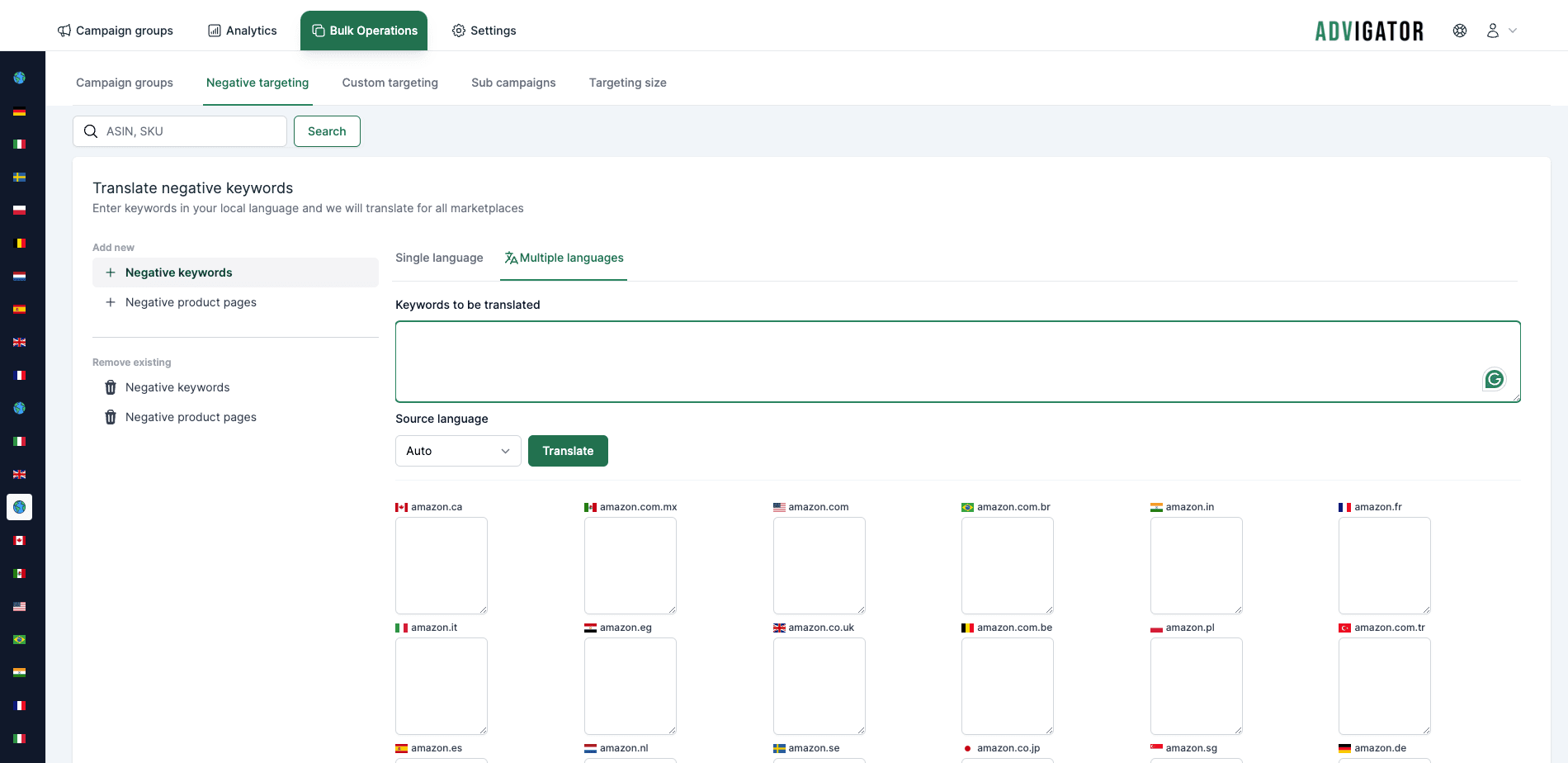This screenshot has width=1568, height=763.
Task: Click the trash icon for Negative keywords
Action: [111, 387]
